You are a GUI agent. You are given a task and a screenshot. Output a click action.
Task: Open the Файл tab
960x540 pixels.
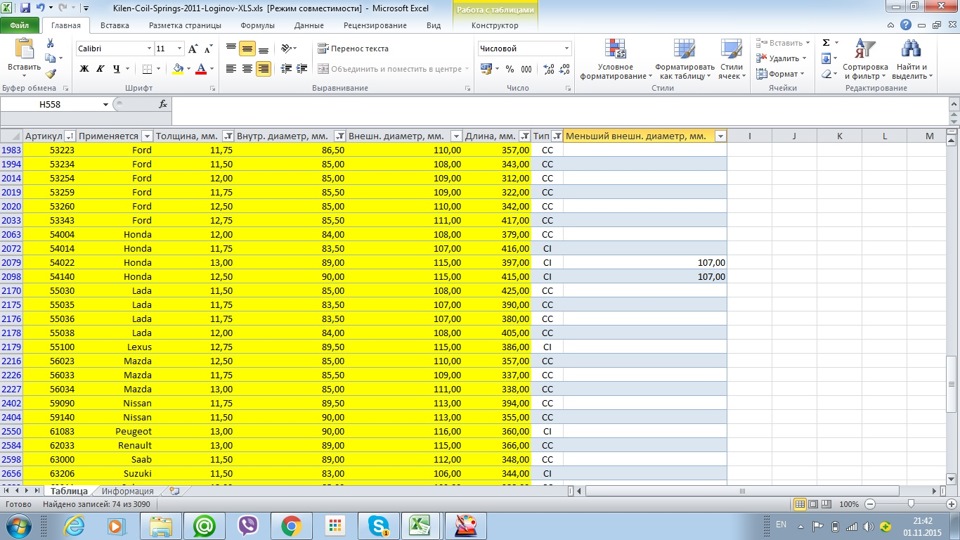click(x=19, y=25)
